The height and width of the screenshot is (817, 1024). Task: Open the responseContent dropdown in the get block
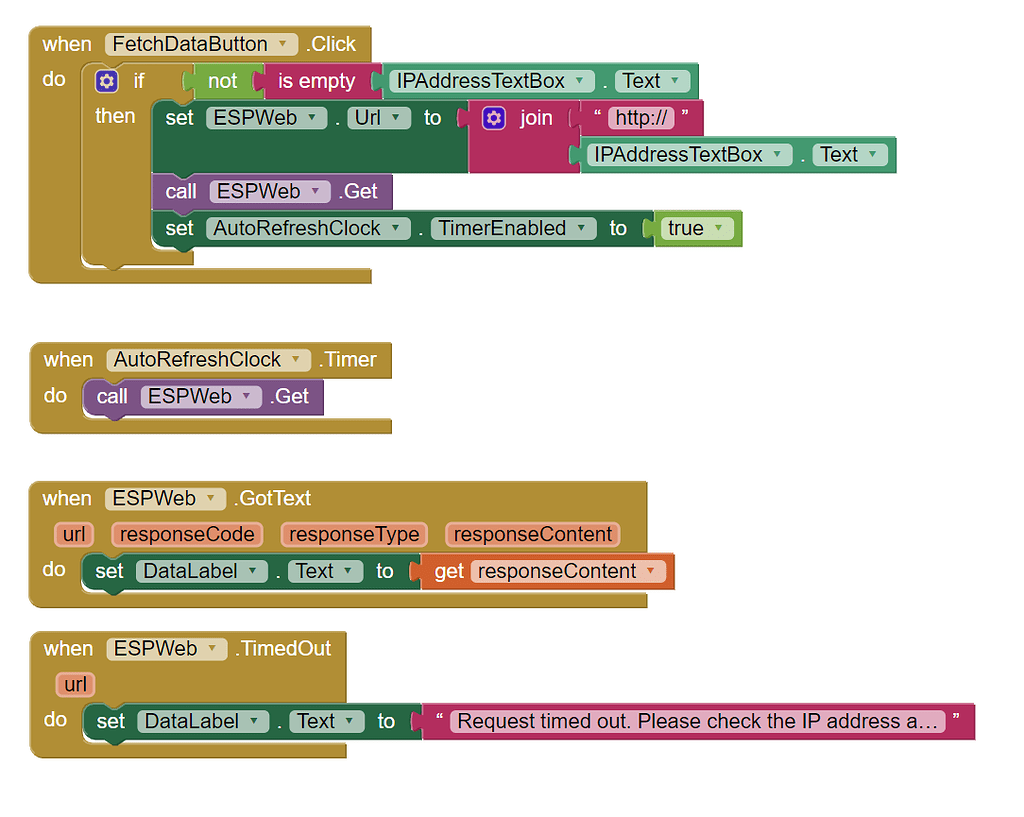click(x=655, y=570)
